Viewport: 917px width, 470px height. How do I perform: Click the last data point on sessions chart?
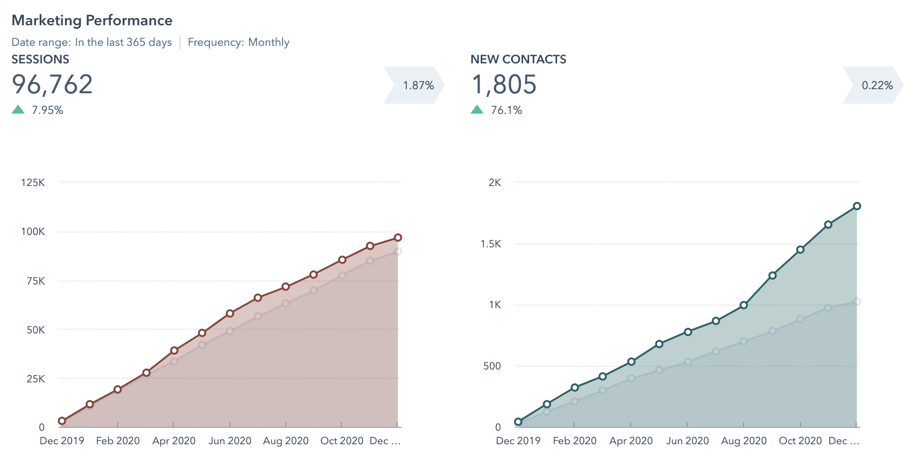[398, 238]
